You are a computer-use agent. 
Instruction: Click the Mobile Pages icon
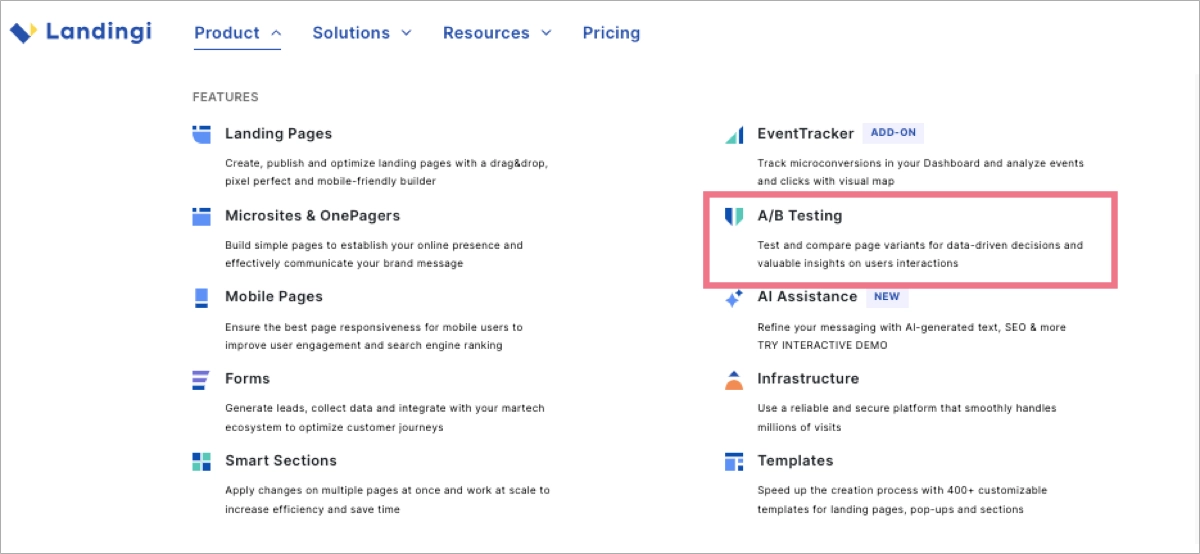click(202, 297)
